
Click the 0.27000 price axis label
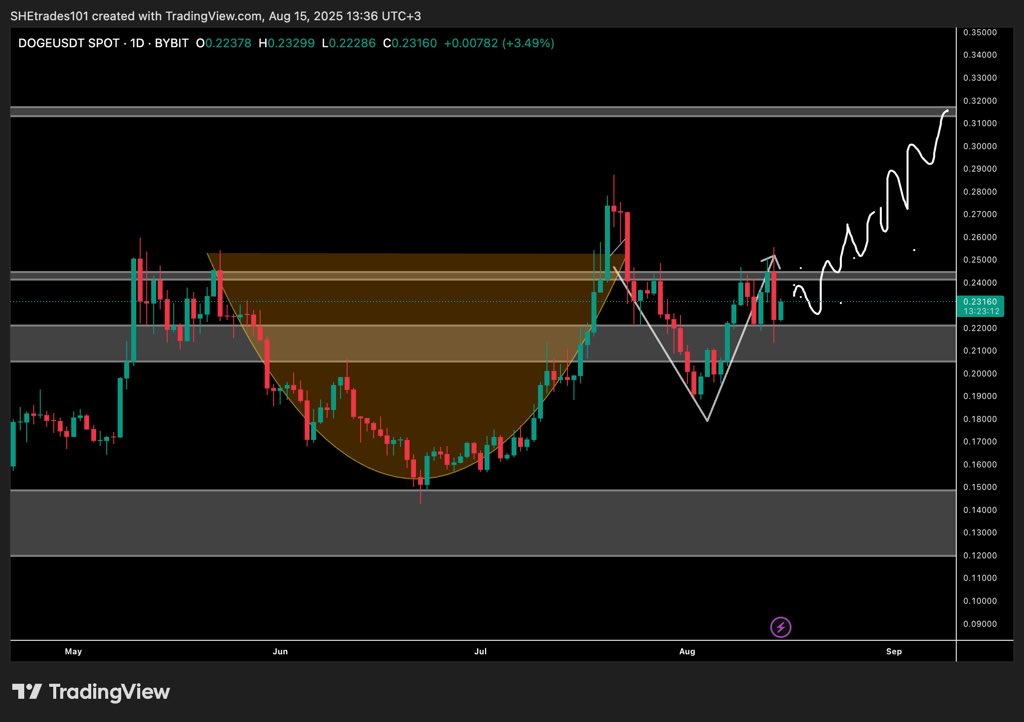980,214
